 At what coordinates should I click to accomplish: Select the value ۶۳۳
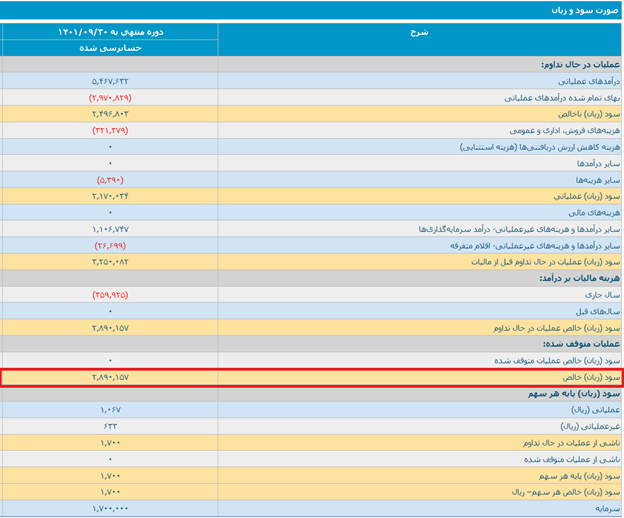click(110, 426)
